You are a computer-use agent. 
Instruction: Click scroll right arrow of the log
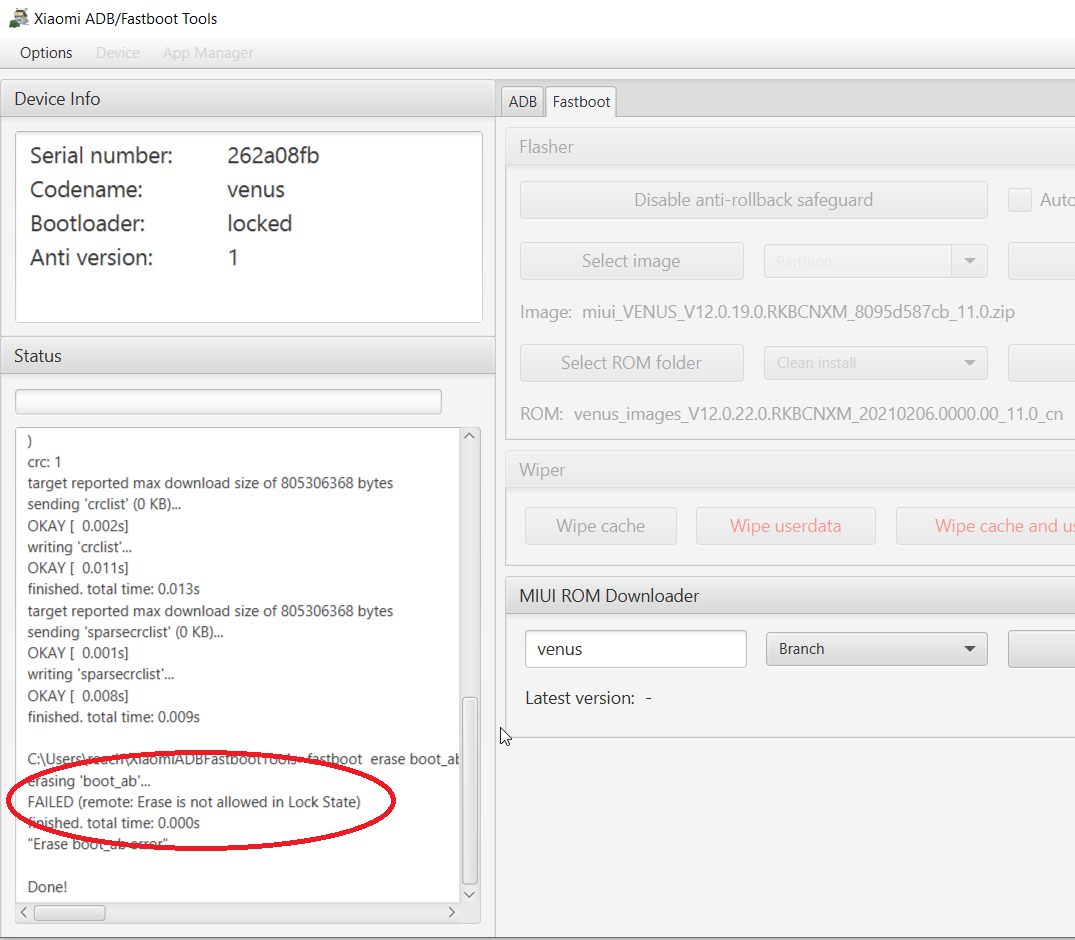451,913
